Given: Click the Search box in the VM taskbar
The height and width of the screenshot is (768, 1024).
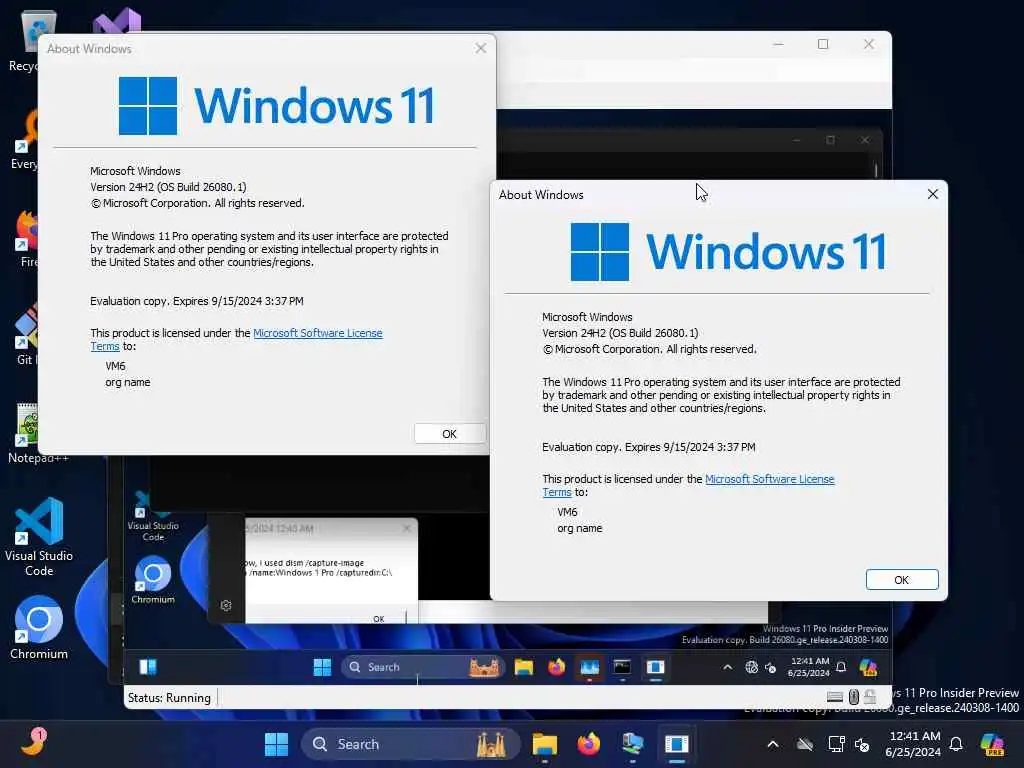Looking at the screenshot, I should click(423, 667).
